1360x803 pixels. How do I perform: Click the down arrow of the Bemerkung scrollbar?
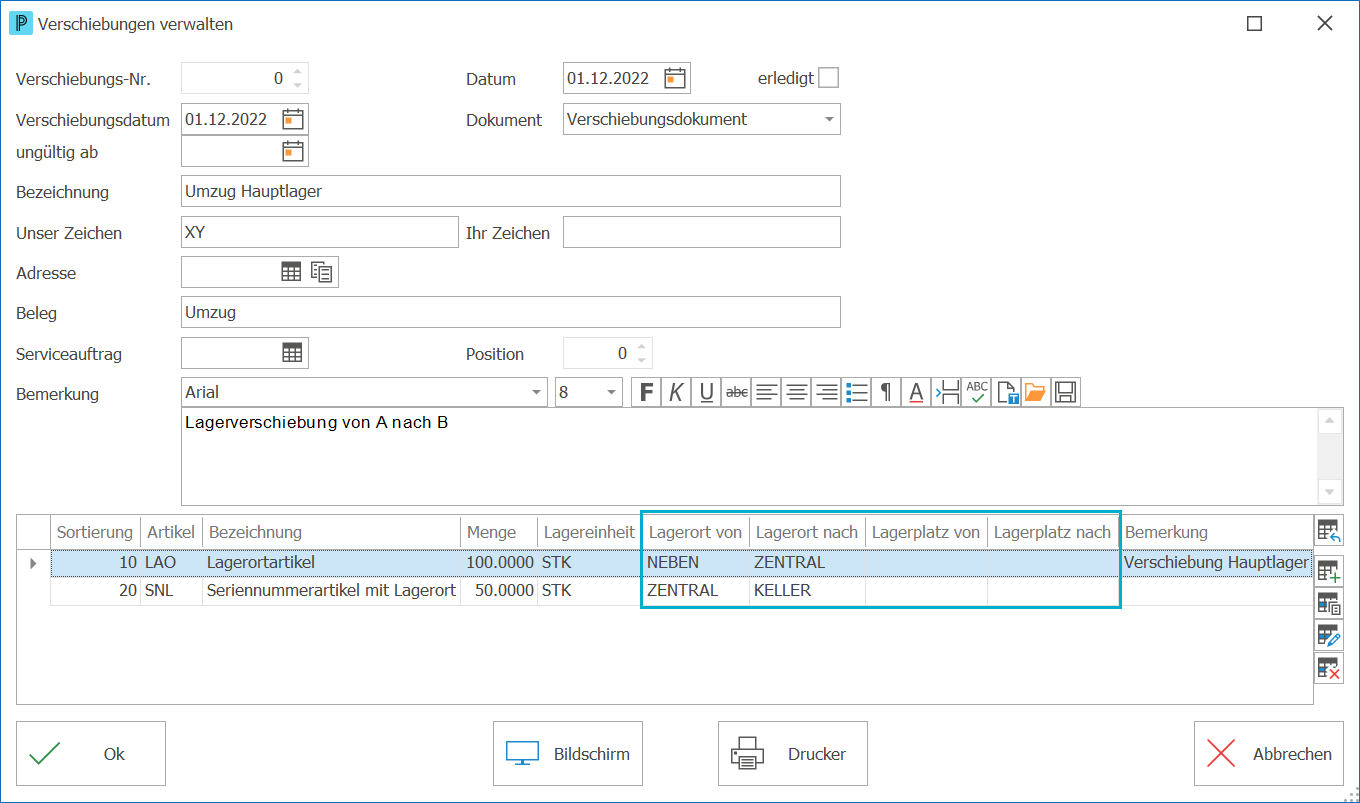[1330, 492]
